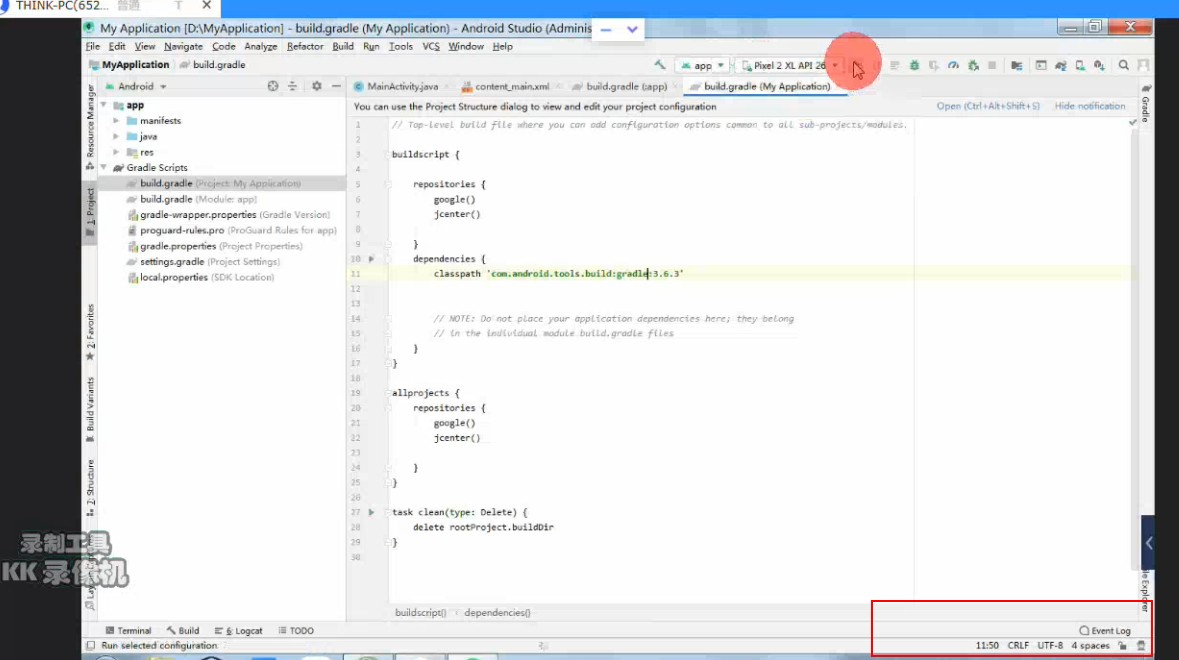Click the Project Structure folder icon
This screenshot has width=1179, height=660.
point(1017,65)
